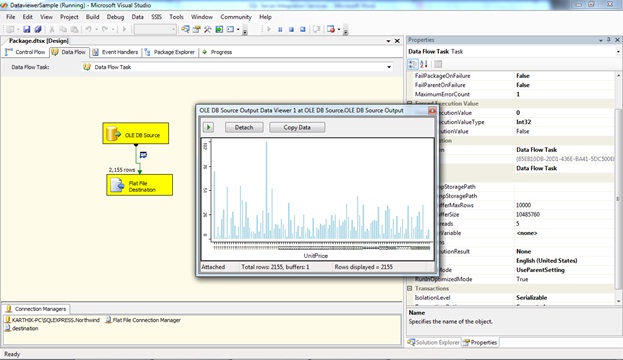Click the Start Debugging play icon

point(124,29)
